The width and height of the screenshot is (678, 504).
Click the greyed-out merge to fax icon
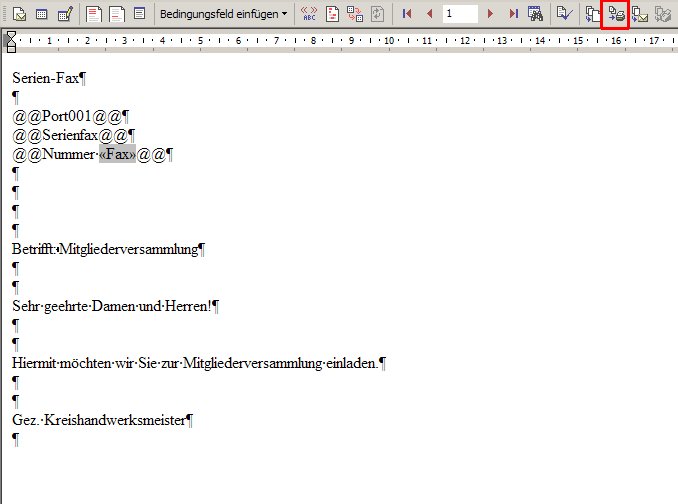point(662,14)
